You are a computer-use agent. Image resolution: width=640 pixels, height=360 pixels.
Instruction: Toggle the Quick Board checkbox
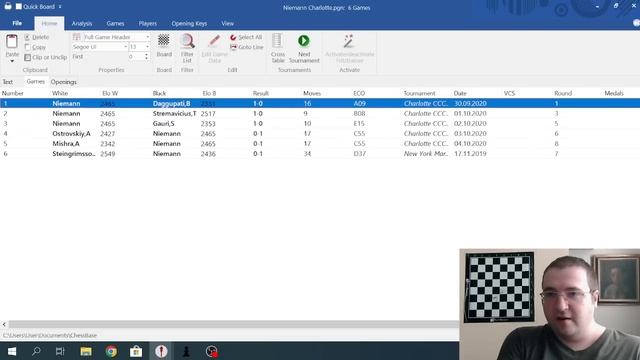(x=19, y=7)
